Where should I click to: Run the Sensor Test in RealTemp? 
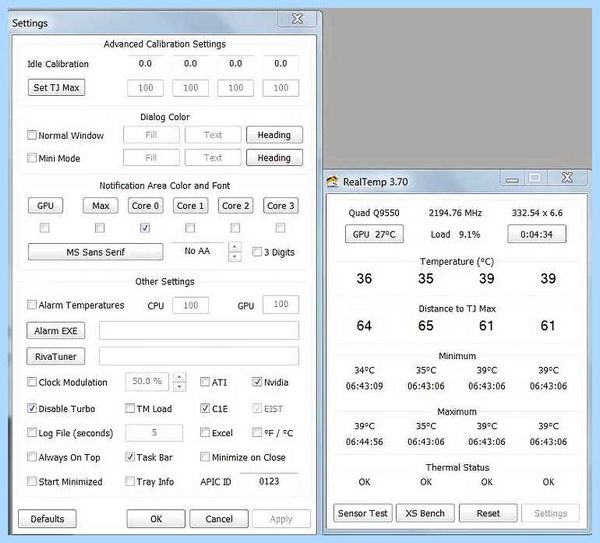pos(363,513)
